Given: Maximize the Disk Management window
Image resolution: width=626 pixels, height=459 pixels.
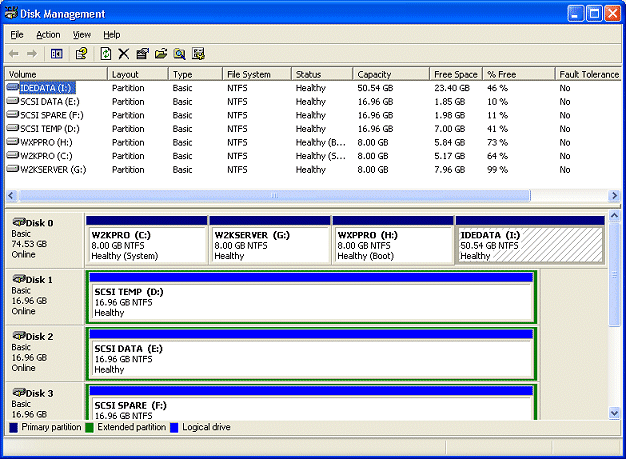Looking at the screenshot, I should pos(594,14).
